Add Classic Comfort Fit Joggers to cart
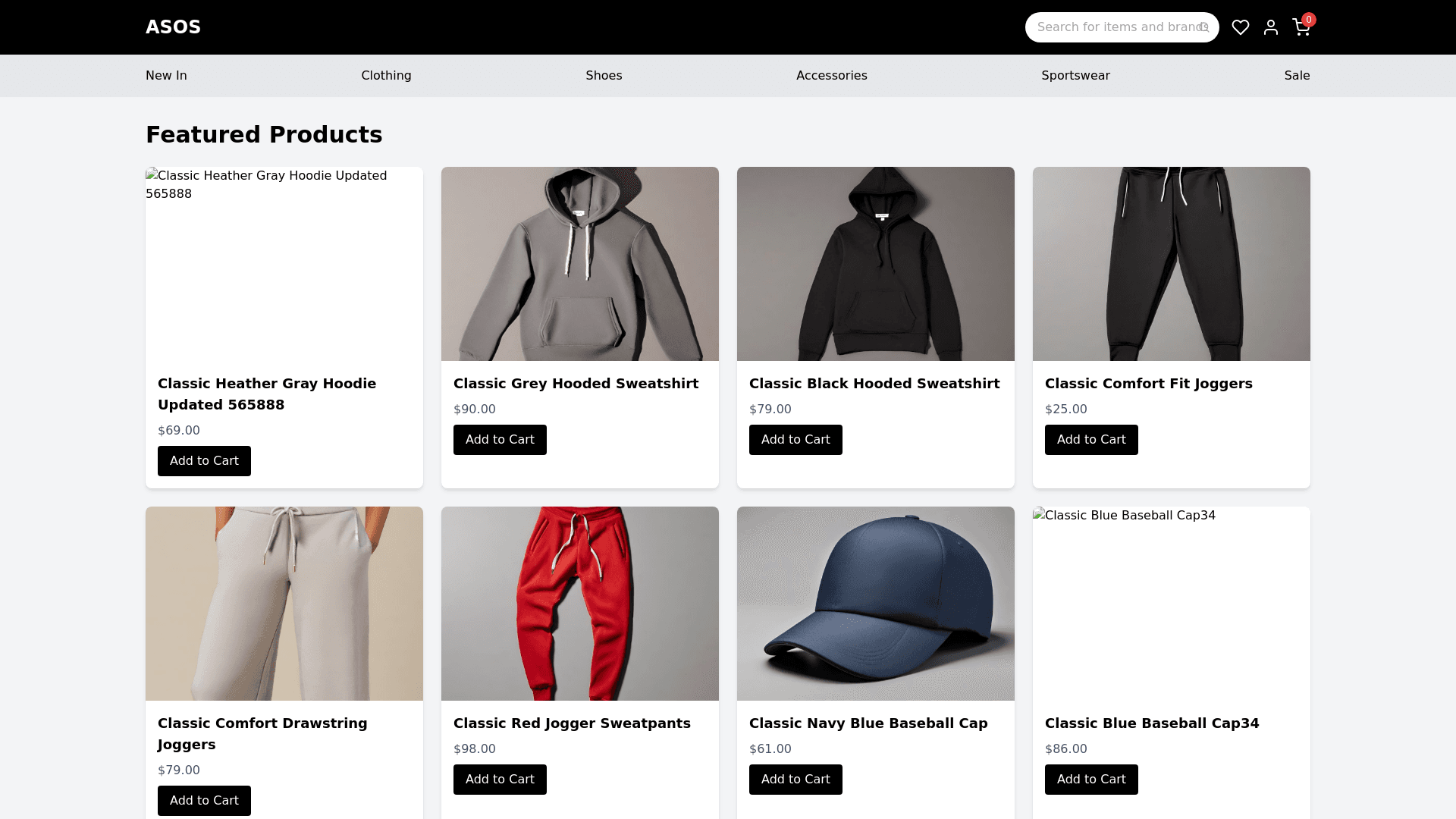Image resolution: width=1456 pixels, height=819 pixels. click(x=1091, y=440)
